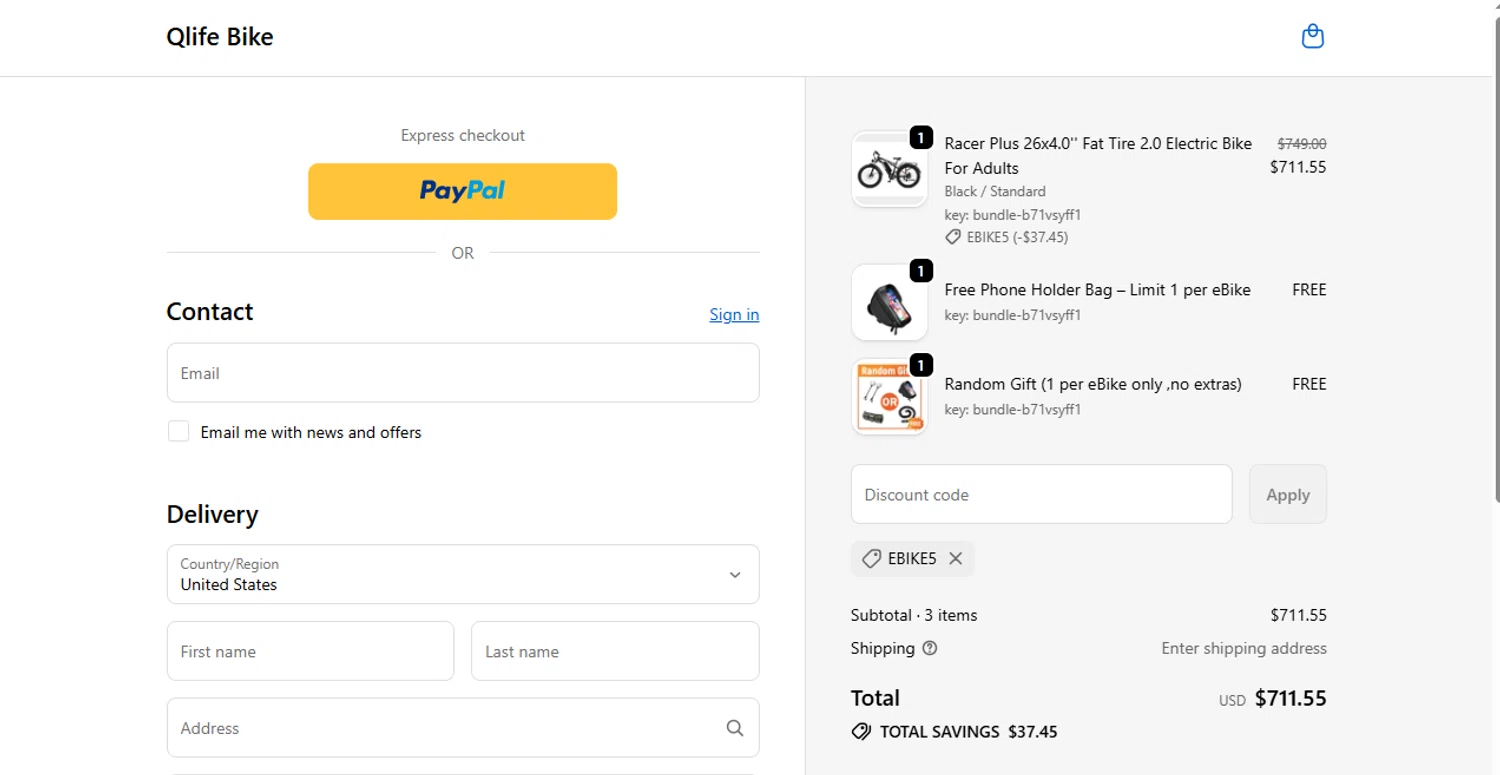Click into the First name field

pos(310,651)
